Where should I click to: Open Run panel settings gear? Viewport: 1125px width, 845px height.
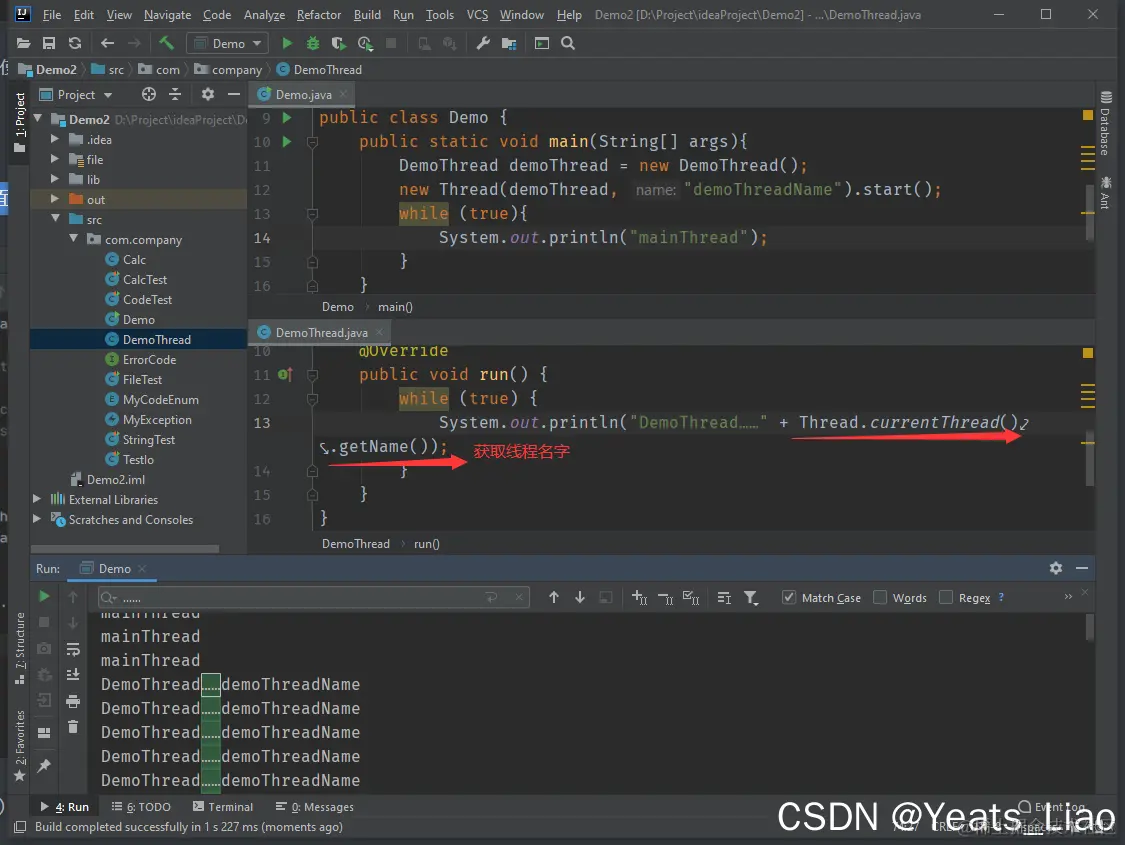tap(1055, 568)
